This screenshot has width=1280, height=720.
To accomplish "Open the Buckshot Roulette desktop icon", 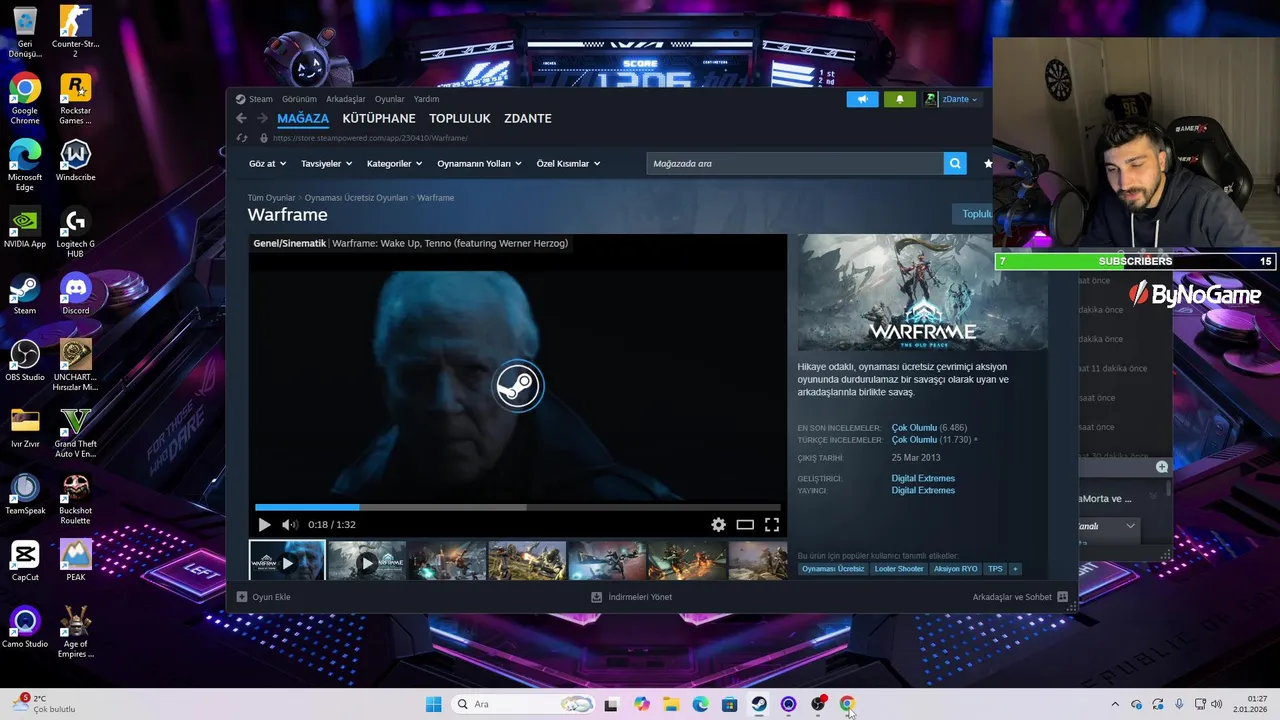I will tap(75, 499).
